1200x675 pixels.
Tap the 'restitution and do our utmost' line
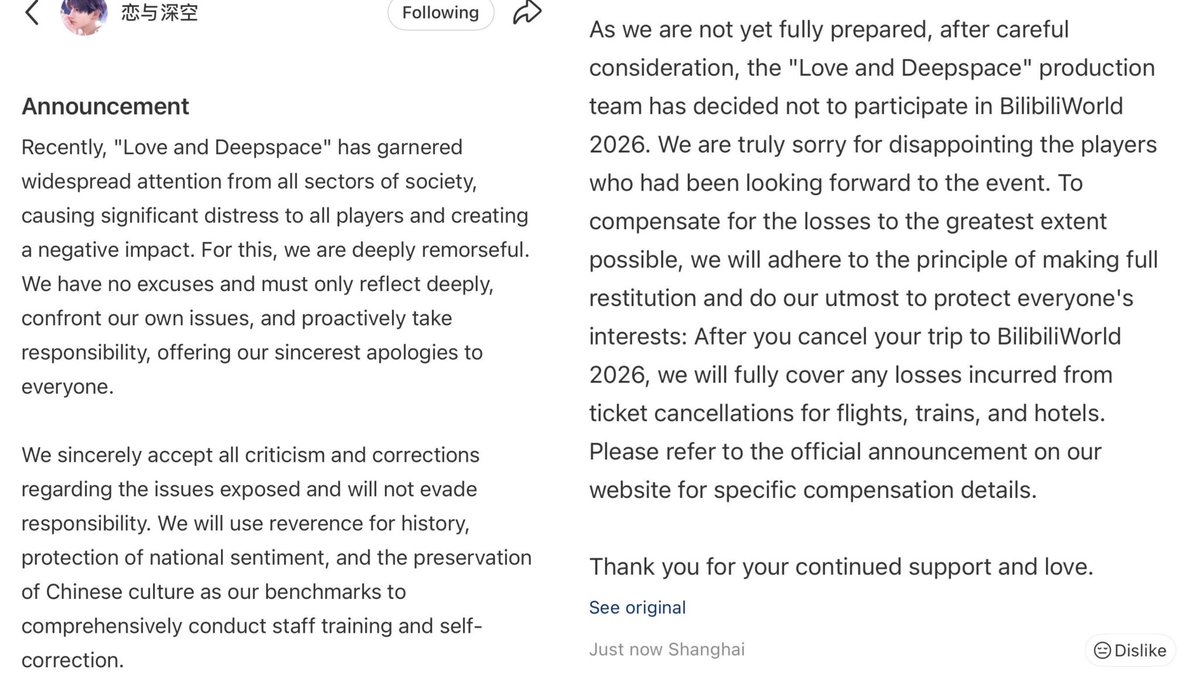pos(861,298)
